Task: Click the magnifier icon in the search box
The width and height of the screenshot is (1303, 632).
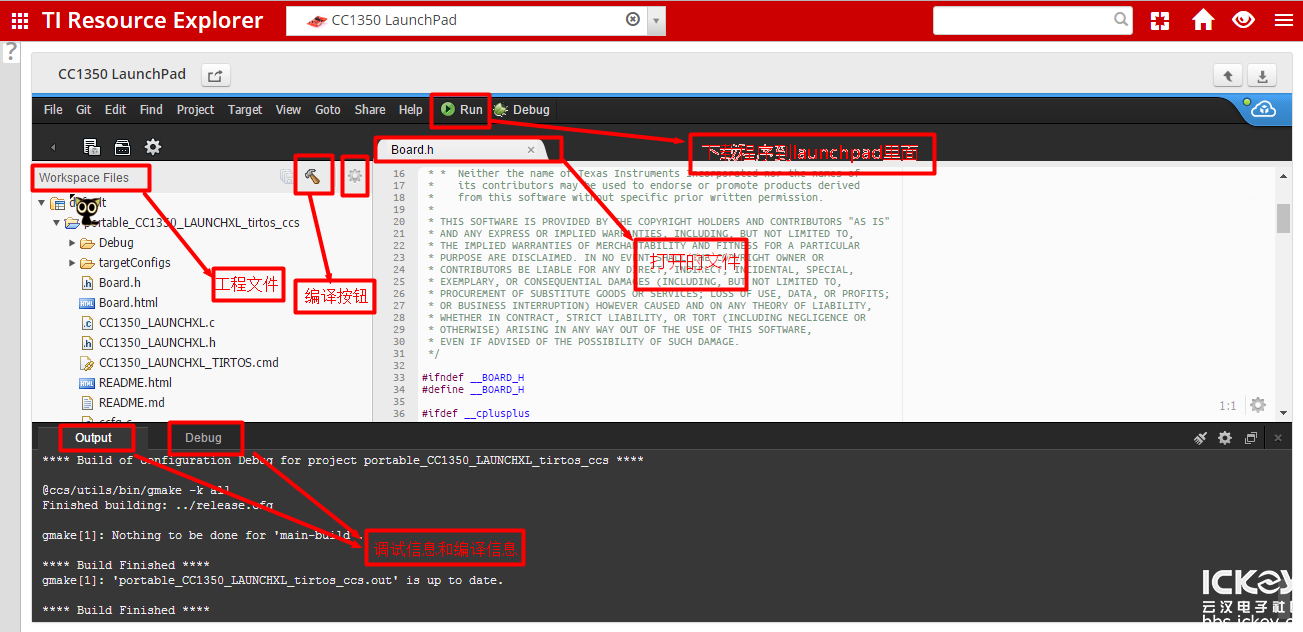Action: 1121,20
